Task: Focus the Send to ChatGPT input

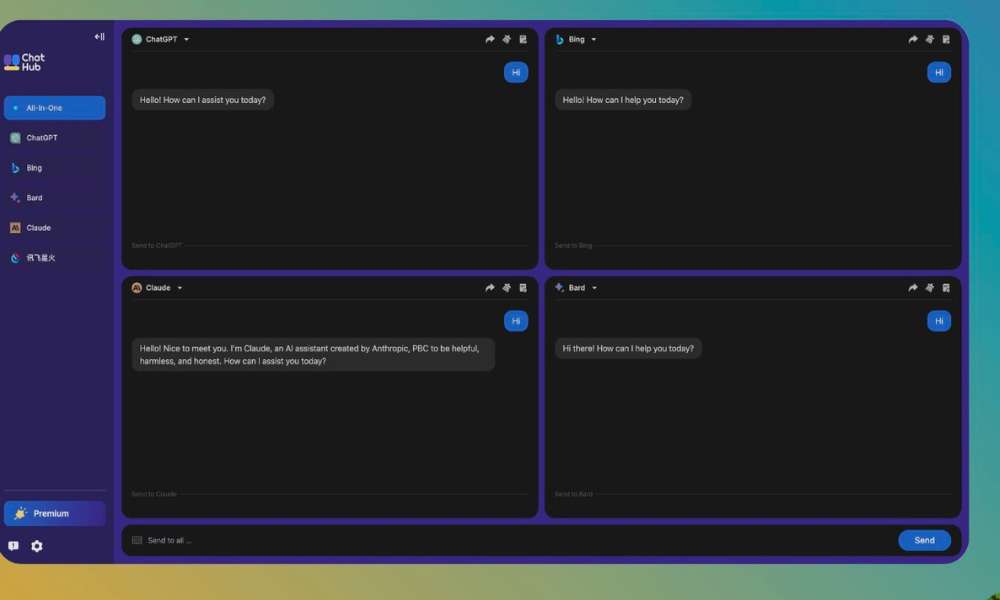Action: coord(330,245)
